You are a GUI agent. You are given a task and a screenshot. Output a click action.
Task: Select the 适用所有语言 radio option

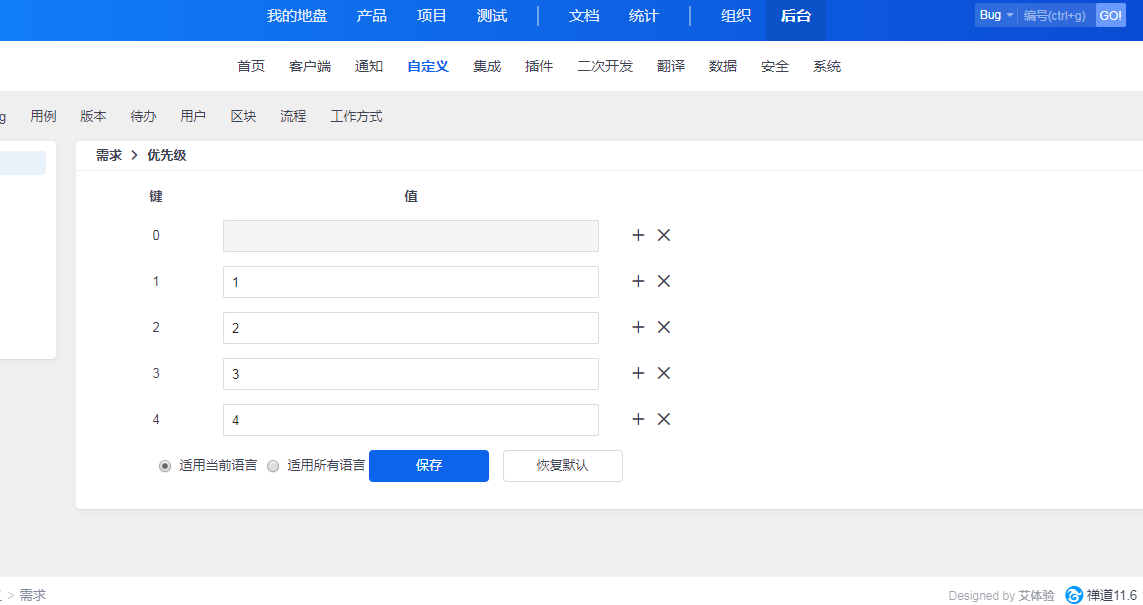[x=273, y=466]
